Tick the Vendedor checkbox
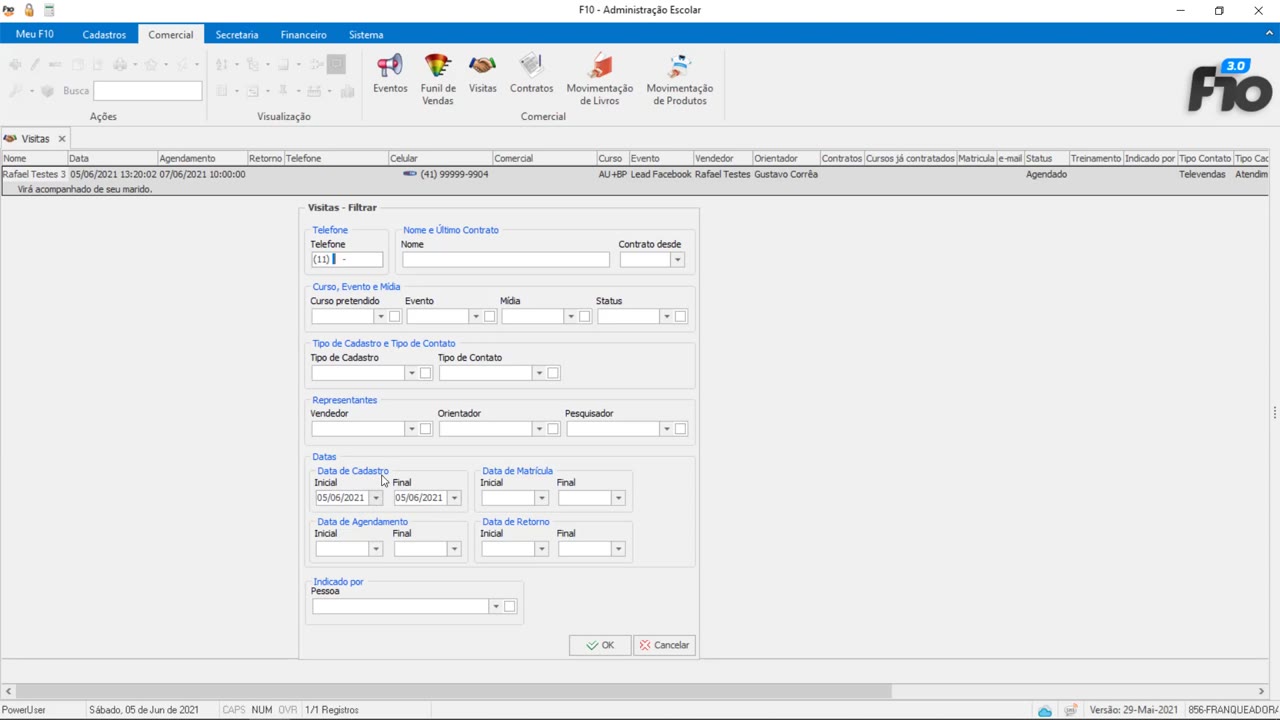Screen dimensions: 1280x720 pyautogui.click(x=426, y=429)
